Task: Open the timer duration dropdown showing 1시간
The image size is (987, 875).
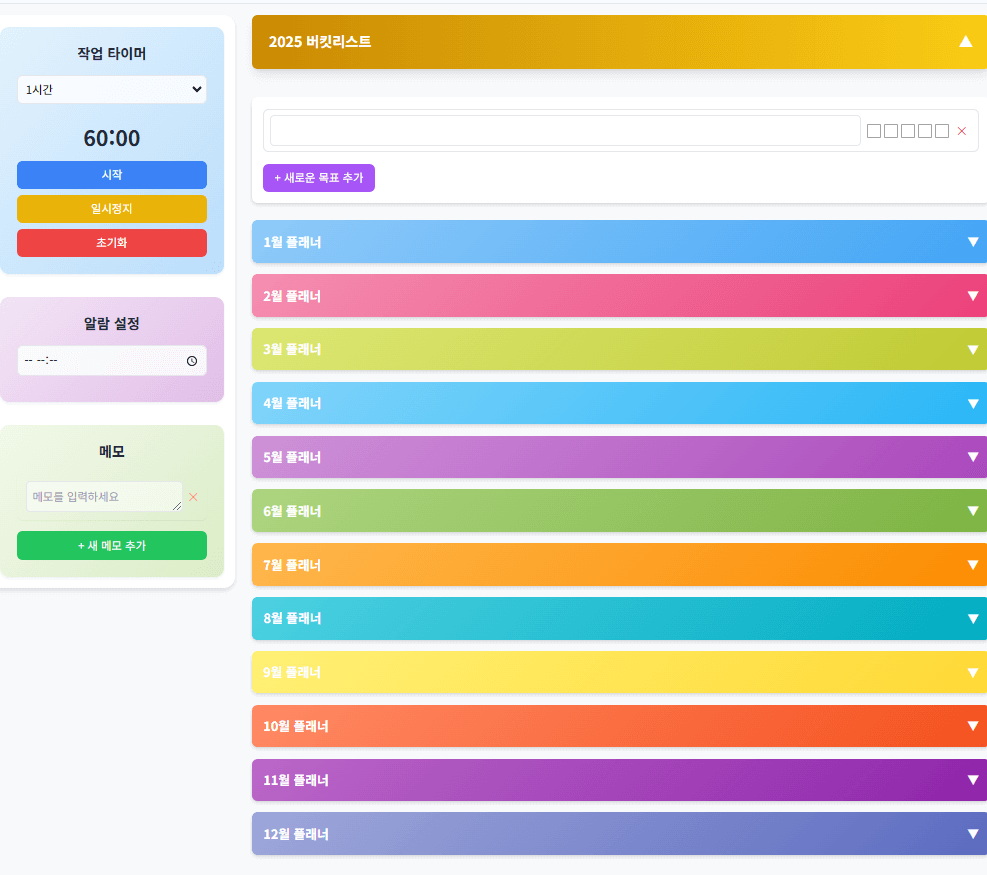Action: (x=111, y=89)
